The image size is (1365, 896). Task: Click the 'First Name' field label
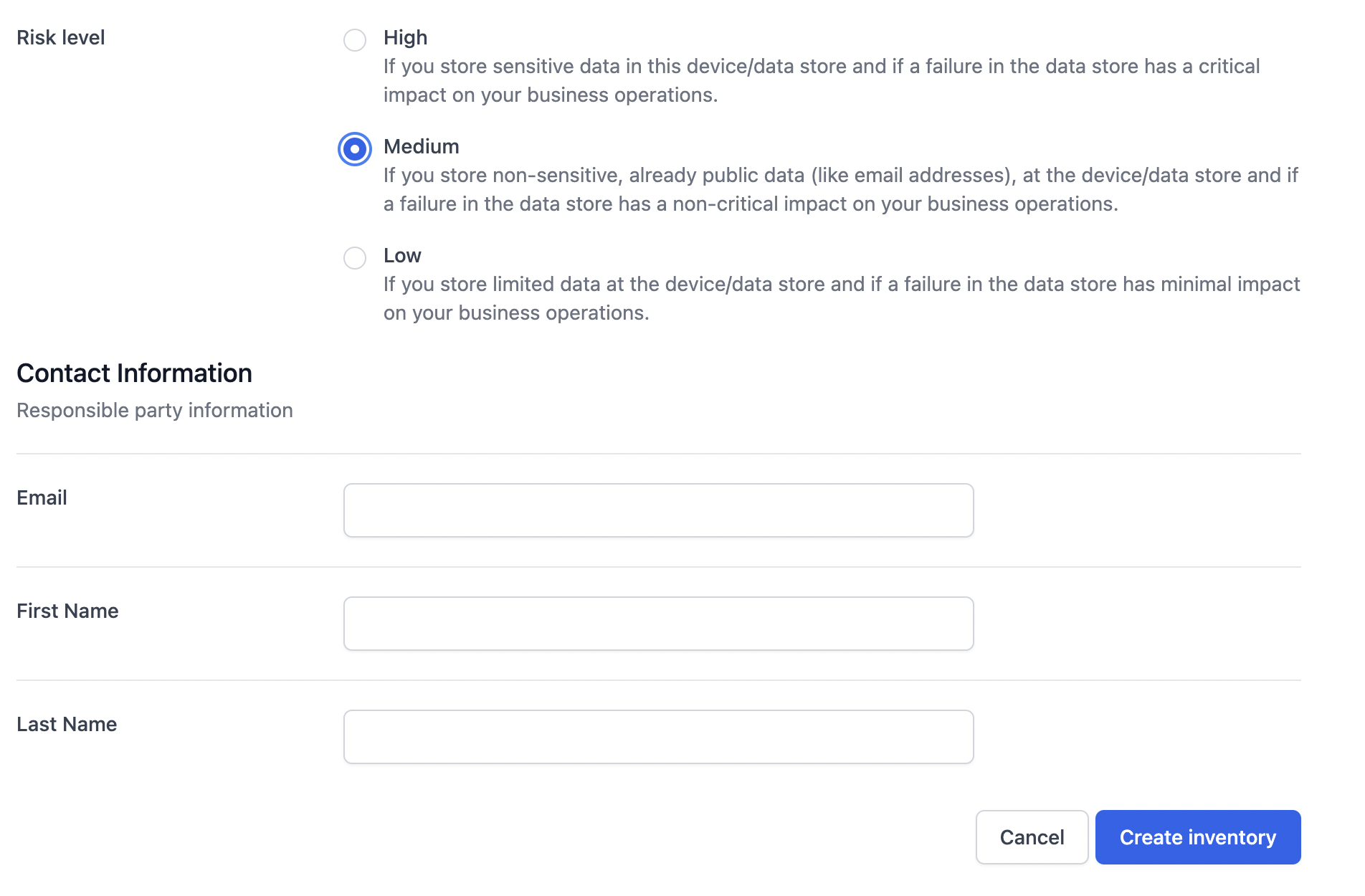(67, 611)
